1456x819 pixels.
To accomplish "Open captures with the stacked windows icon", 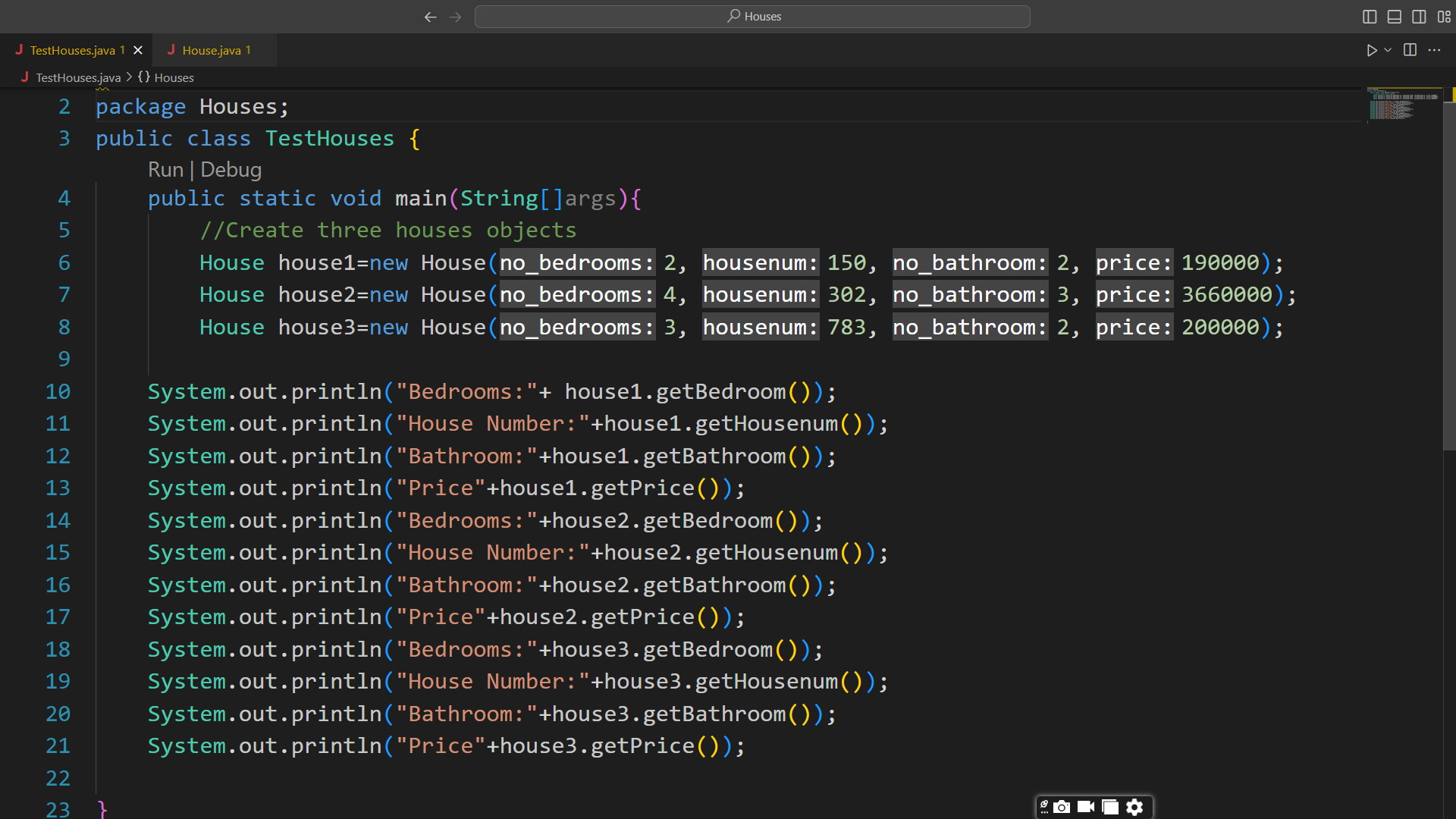I will click(1110, 807).
